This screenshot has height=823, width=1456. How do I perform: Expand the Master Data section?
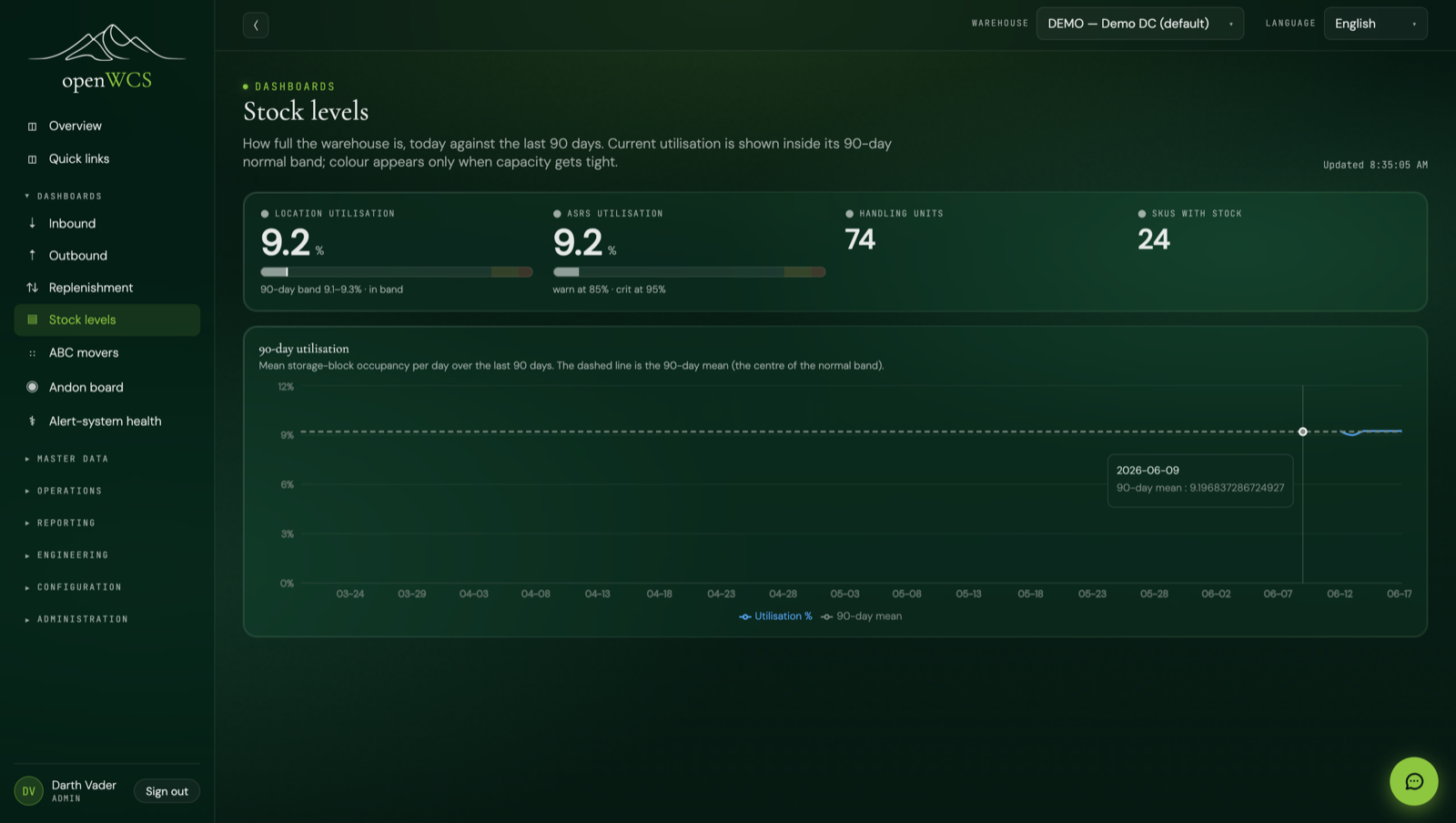[x=67, y=459]
